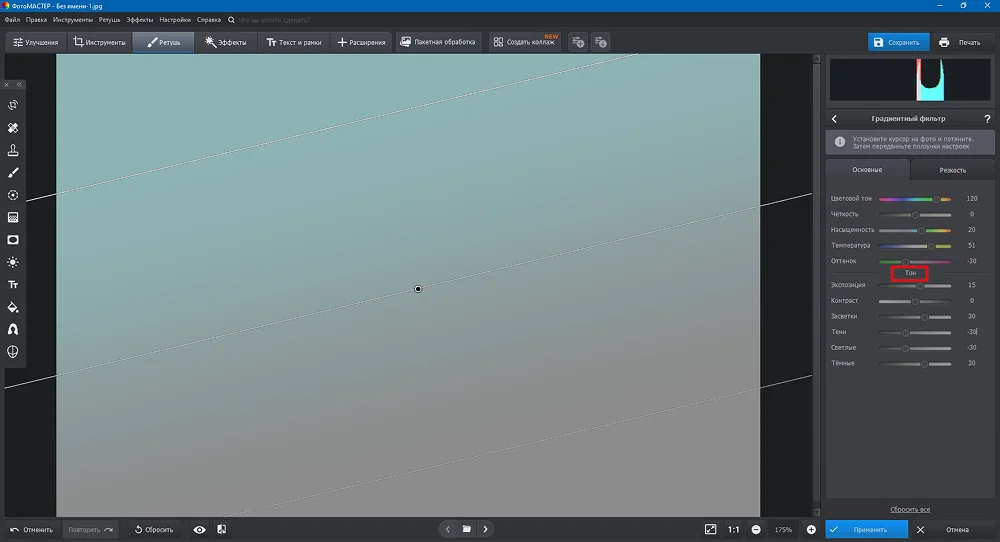
Task: Adjust the Контраст slider
Action: coord(915,301)
